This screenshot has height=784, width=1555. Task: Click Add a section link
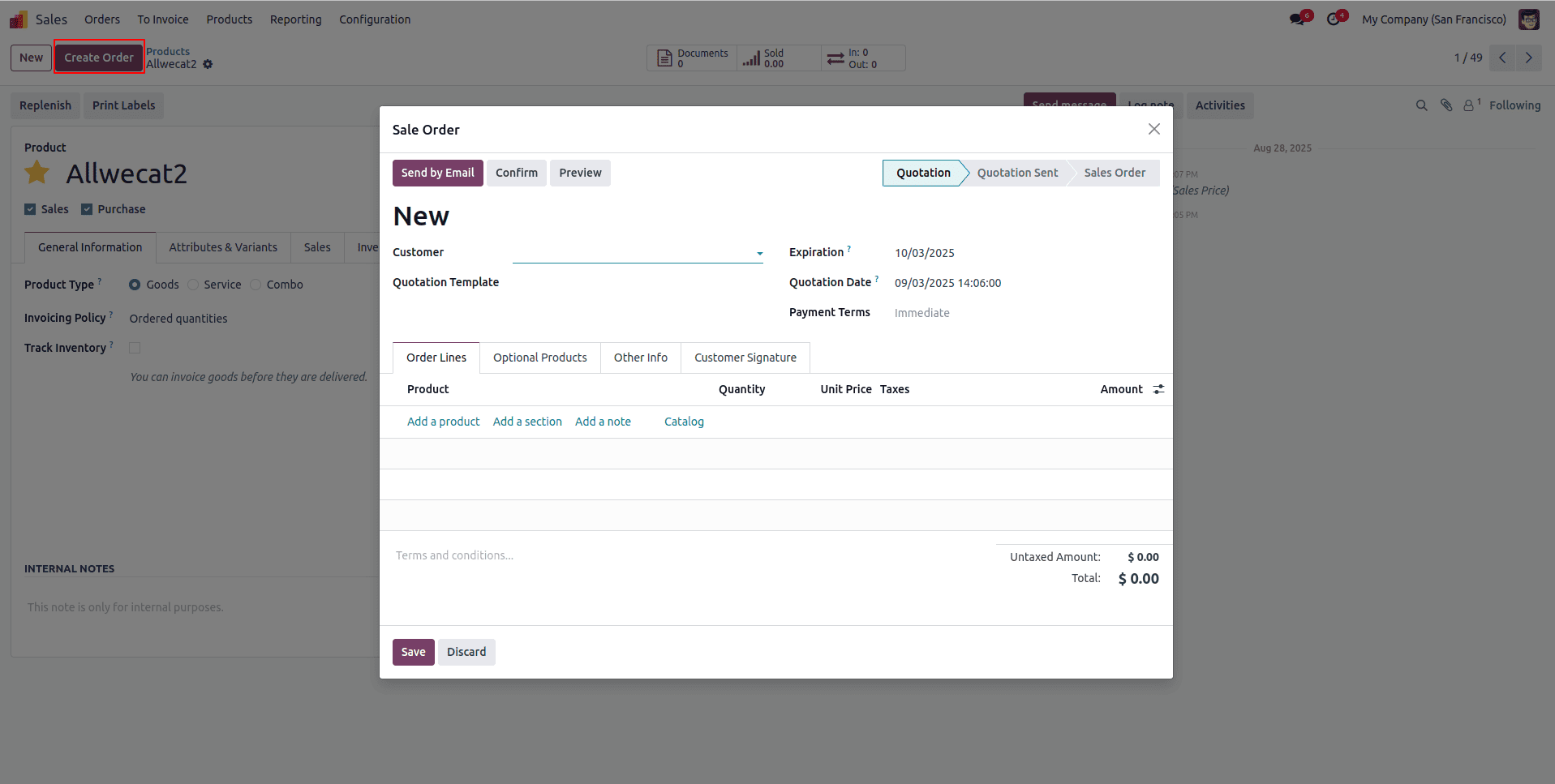[527, 422]
